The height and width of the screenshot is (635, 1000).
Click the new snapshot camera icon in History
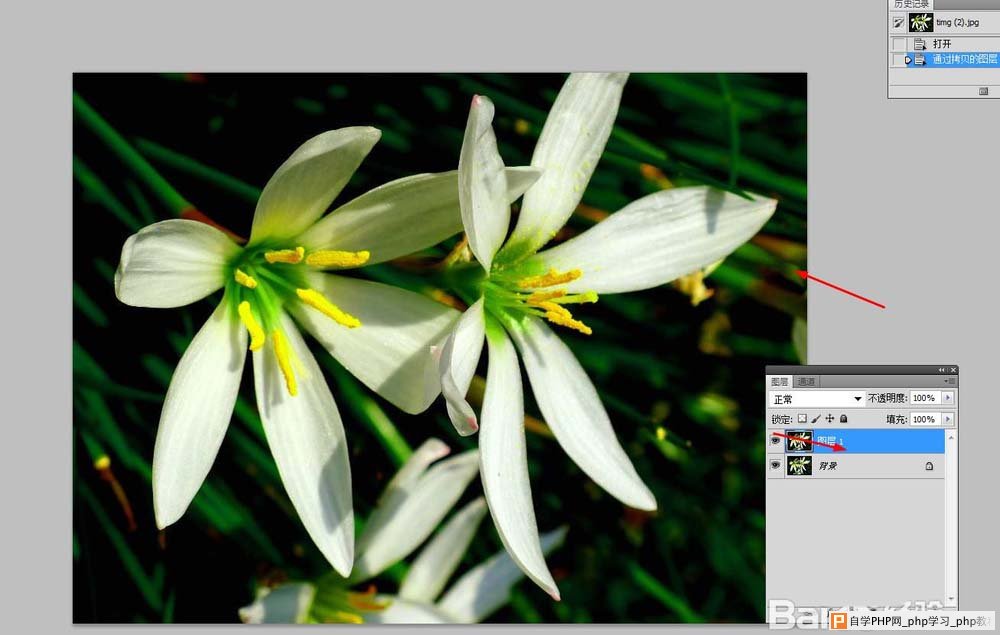[x=983, y=91]
